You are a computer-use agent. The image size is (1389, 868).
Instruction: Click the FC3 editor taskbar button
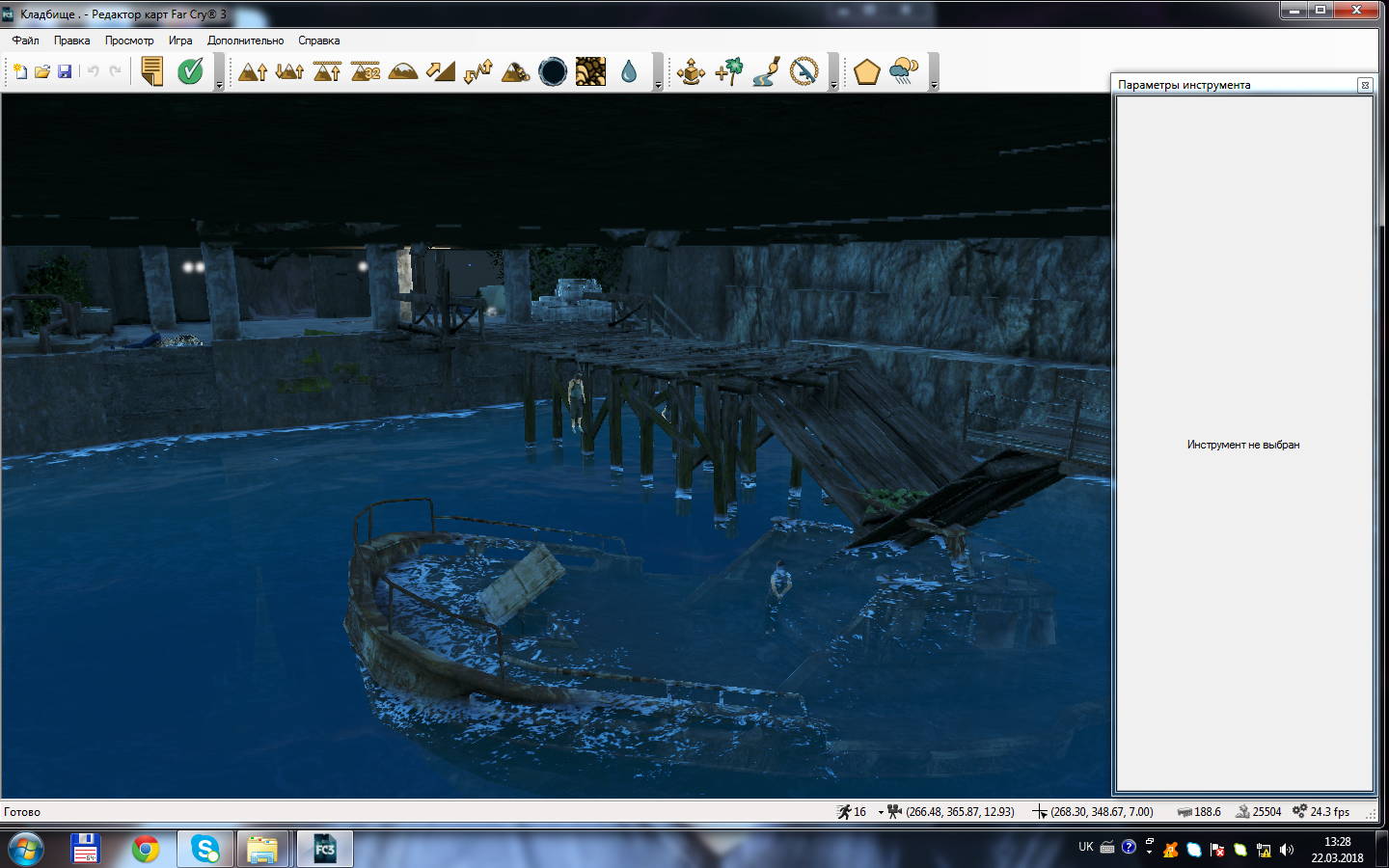(325, 849)
